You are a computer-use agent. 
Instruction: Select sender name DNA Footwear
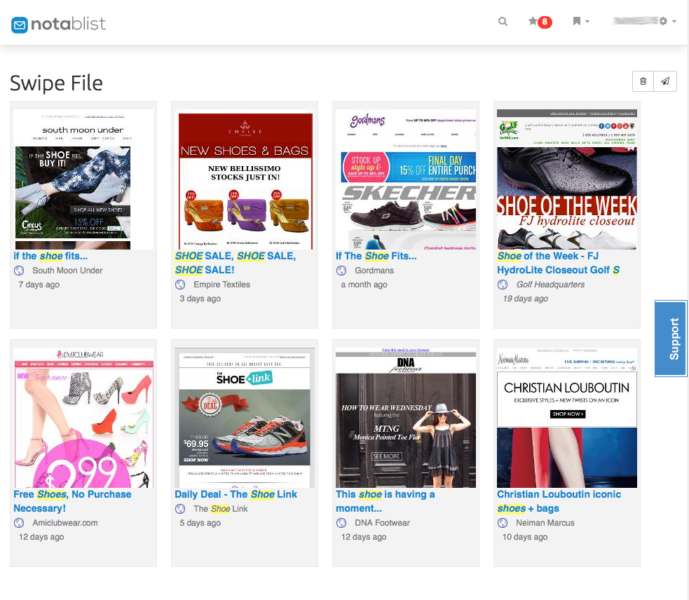[x=382, y=523]
